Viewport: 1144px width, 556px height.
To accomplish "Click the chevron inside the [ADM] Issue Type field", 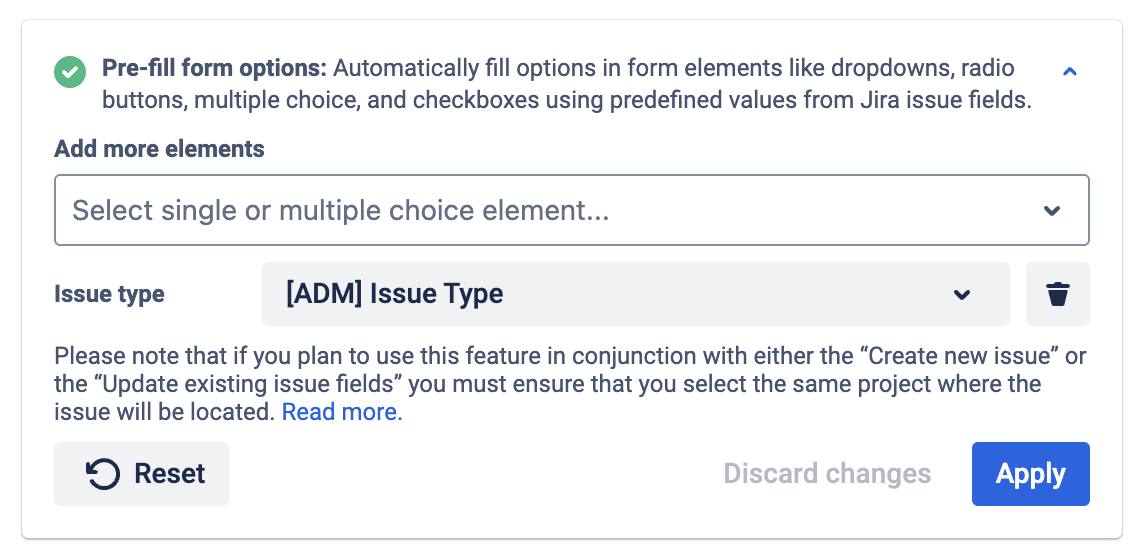I will pos(962,294).
